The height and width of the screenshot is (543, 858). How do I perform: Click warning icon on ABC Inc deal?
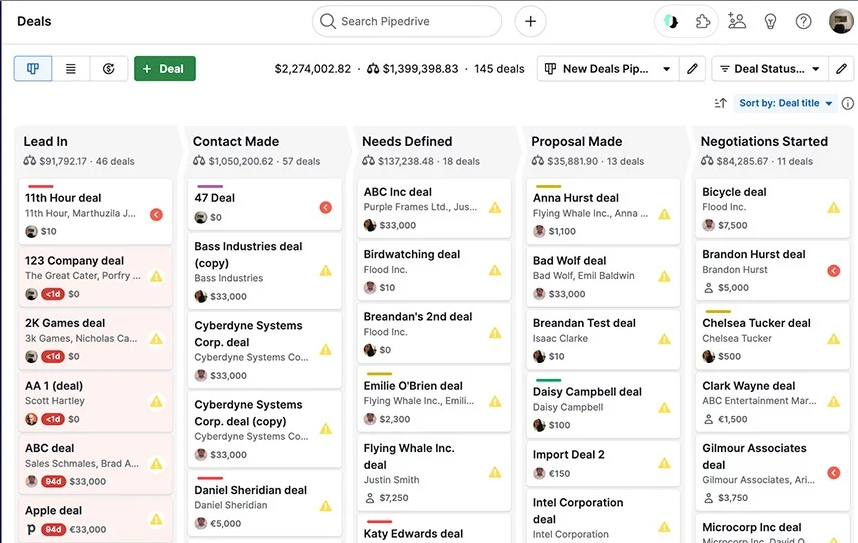click(495, 207)
